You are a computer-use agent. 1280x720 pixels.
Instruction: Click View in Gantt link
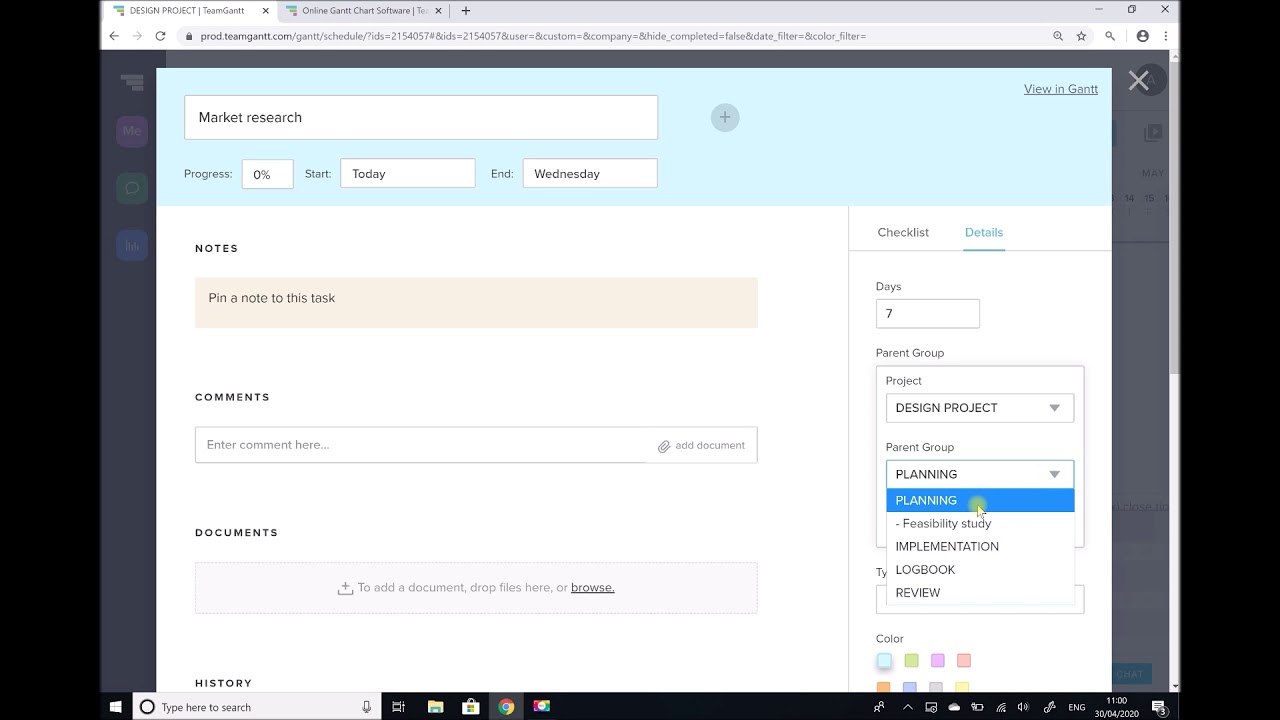pyautogui.click(x=1061, y=89)
